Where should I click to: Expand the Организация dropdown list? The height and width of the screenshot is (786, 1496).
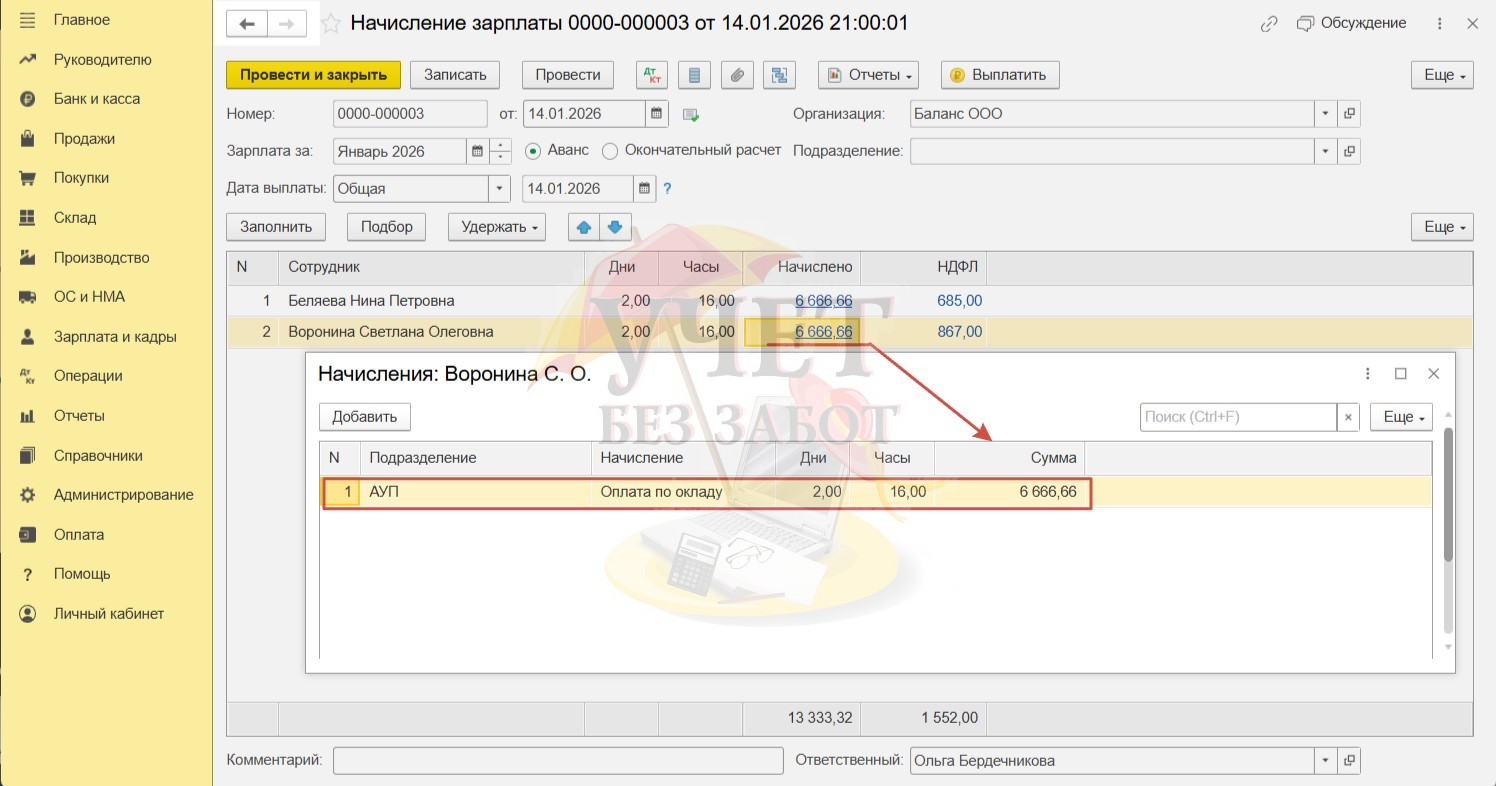point(1326,113)
